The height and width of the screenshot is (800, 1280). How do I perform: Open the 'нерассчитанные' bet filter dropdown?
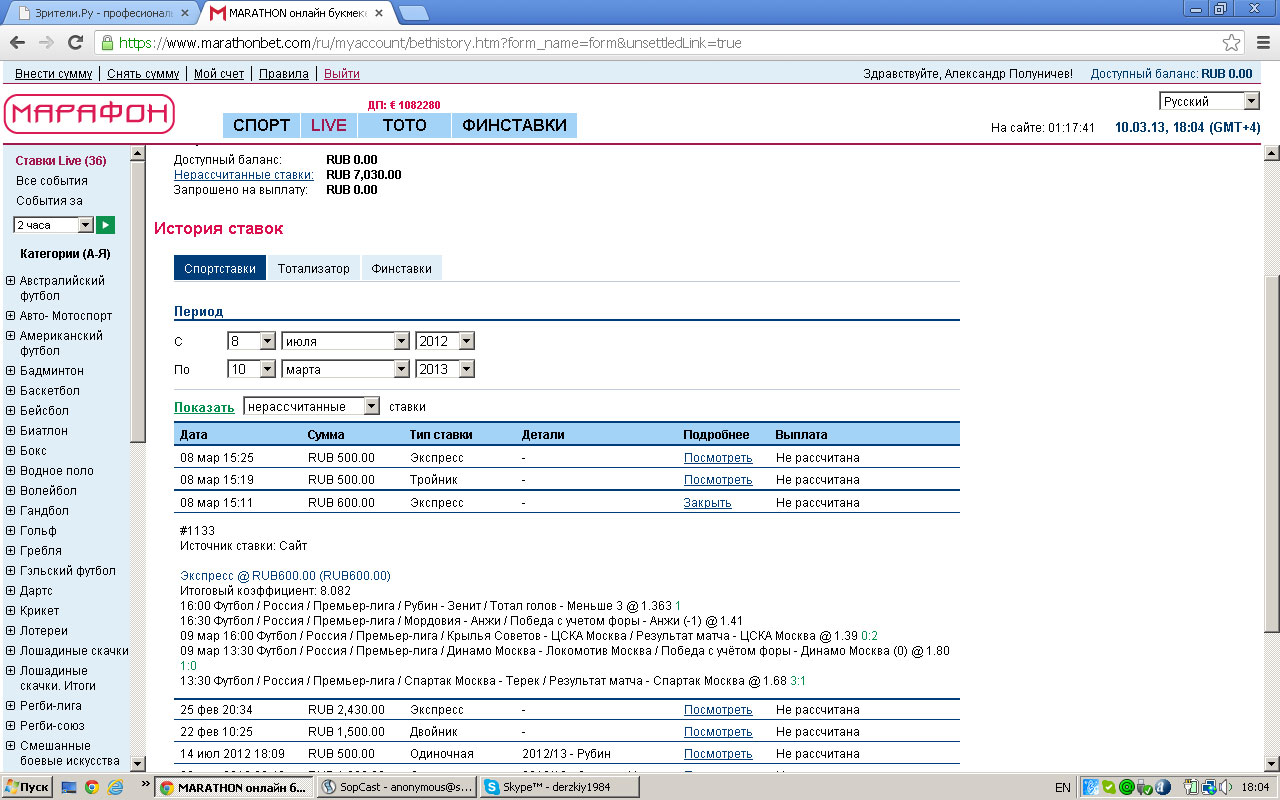tap(312, 406)
